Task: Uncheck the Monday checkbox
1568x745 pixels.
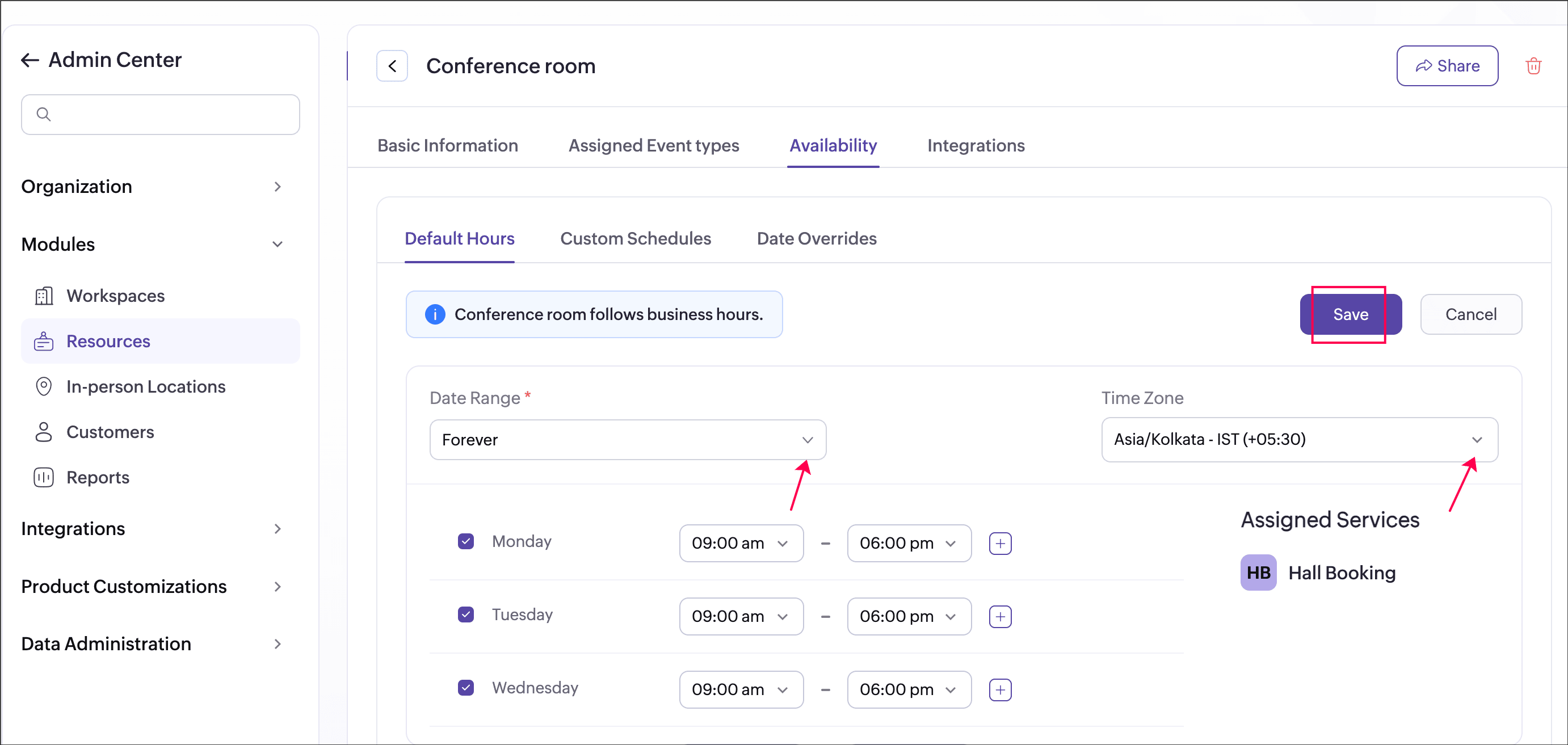Action: (x=466, y=541)
